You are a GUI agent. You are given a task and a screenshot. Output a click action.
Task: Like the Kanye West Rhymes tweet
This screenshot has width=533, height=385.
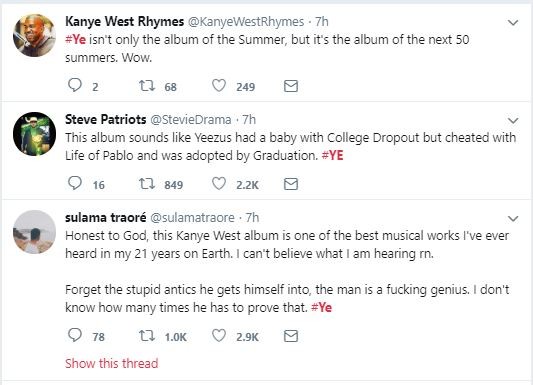[x=219, y=86]
